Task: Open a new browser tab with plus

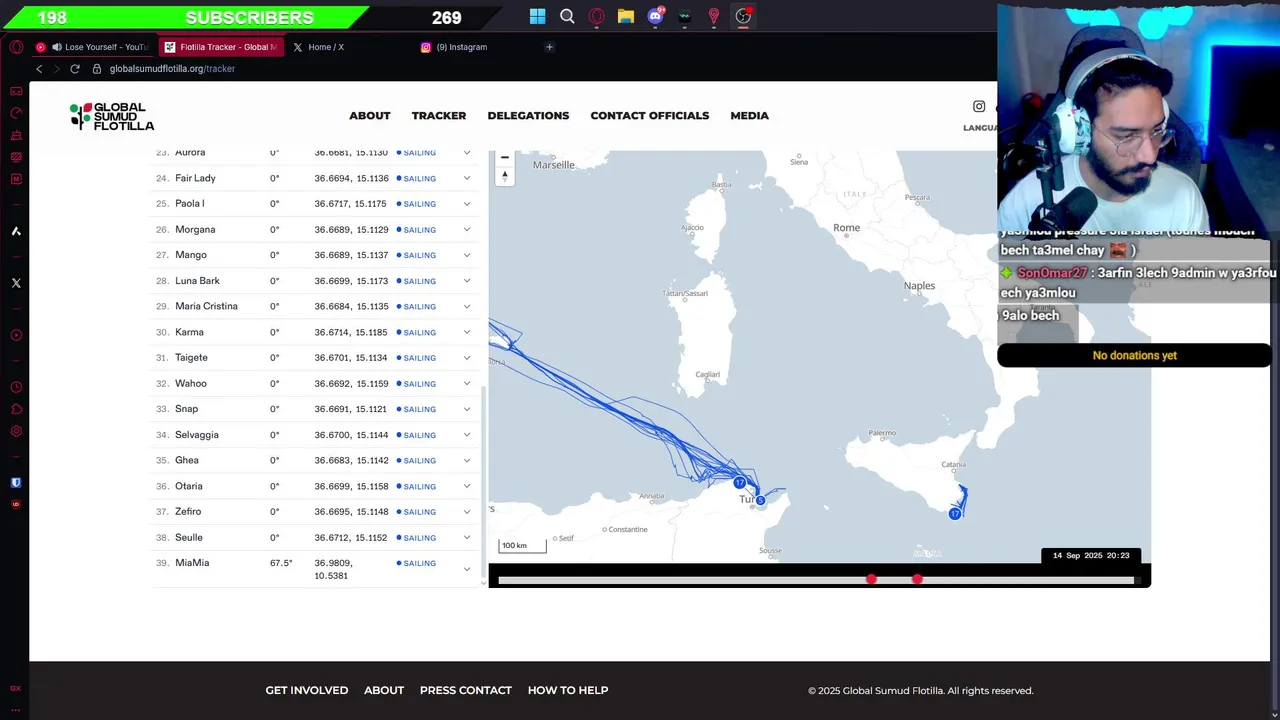Action: 549,47
